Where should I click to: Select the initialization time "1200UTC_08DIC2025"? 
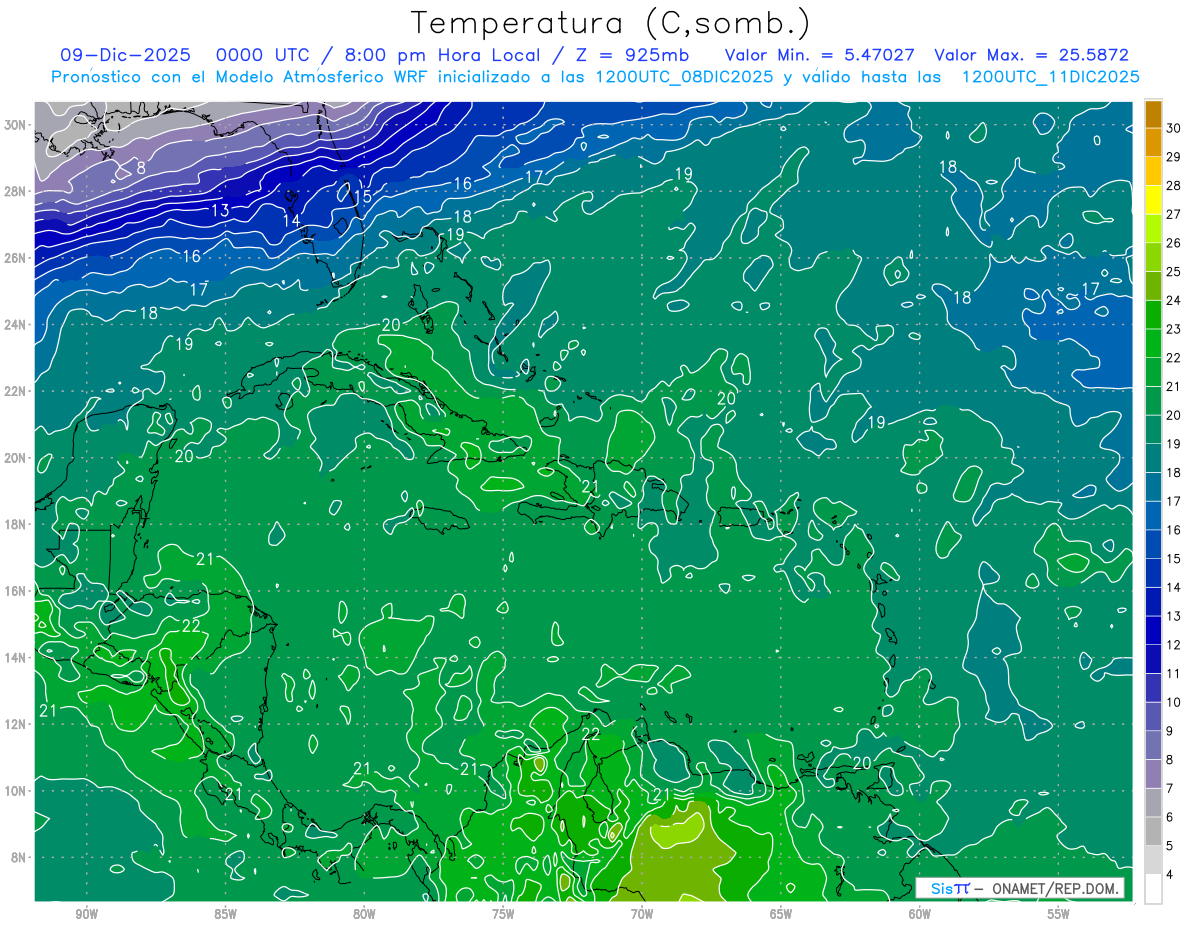click(684, 77)
